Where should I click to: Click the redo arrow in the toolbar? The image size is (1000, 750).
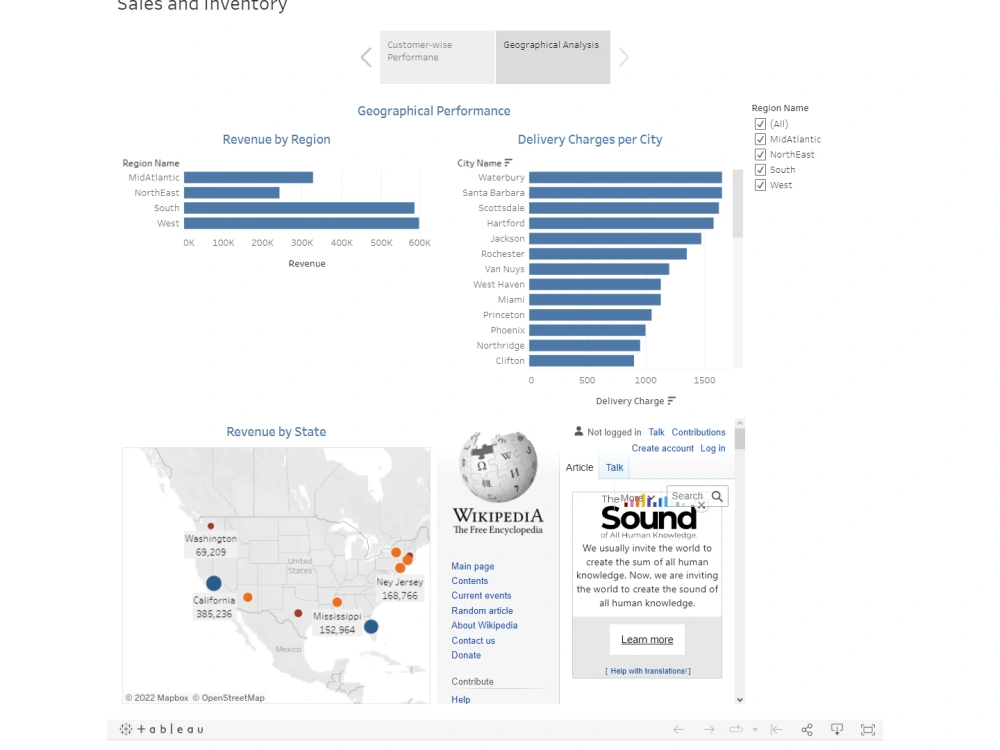709,729
